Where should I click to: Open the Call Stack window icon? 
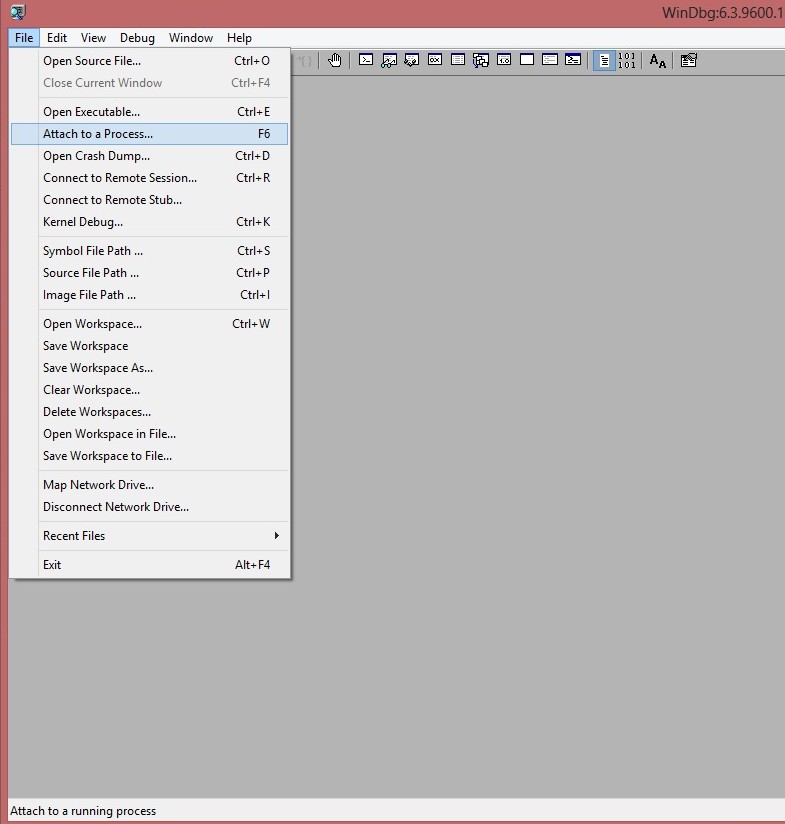[x=481, y=60]
